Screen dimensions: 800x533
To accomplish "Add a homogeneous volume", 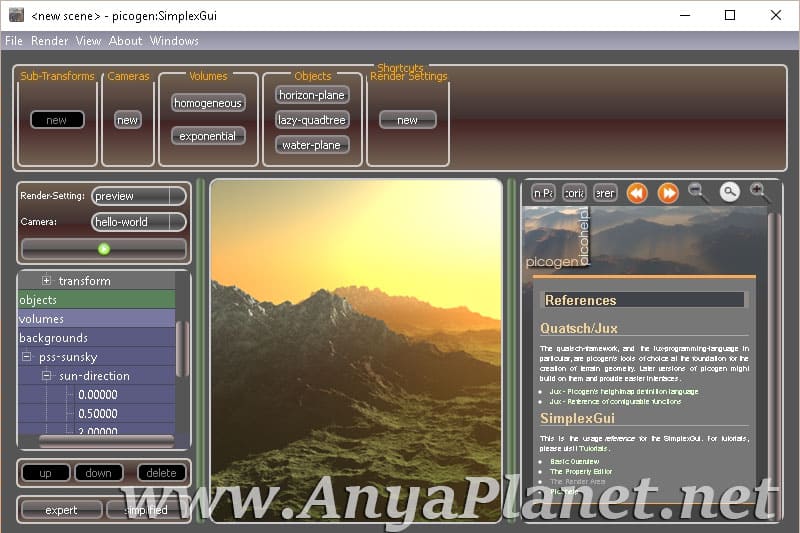I will tap(208, 103).
